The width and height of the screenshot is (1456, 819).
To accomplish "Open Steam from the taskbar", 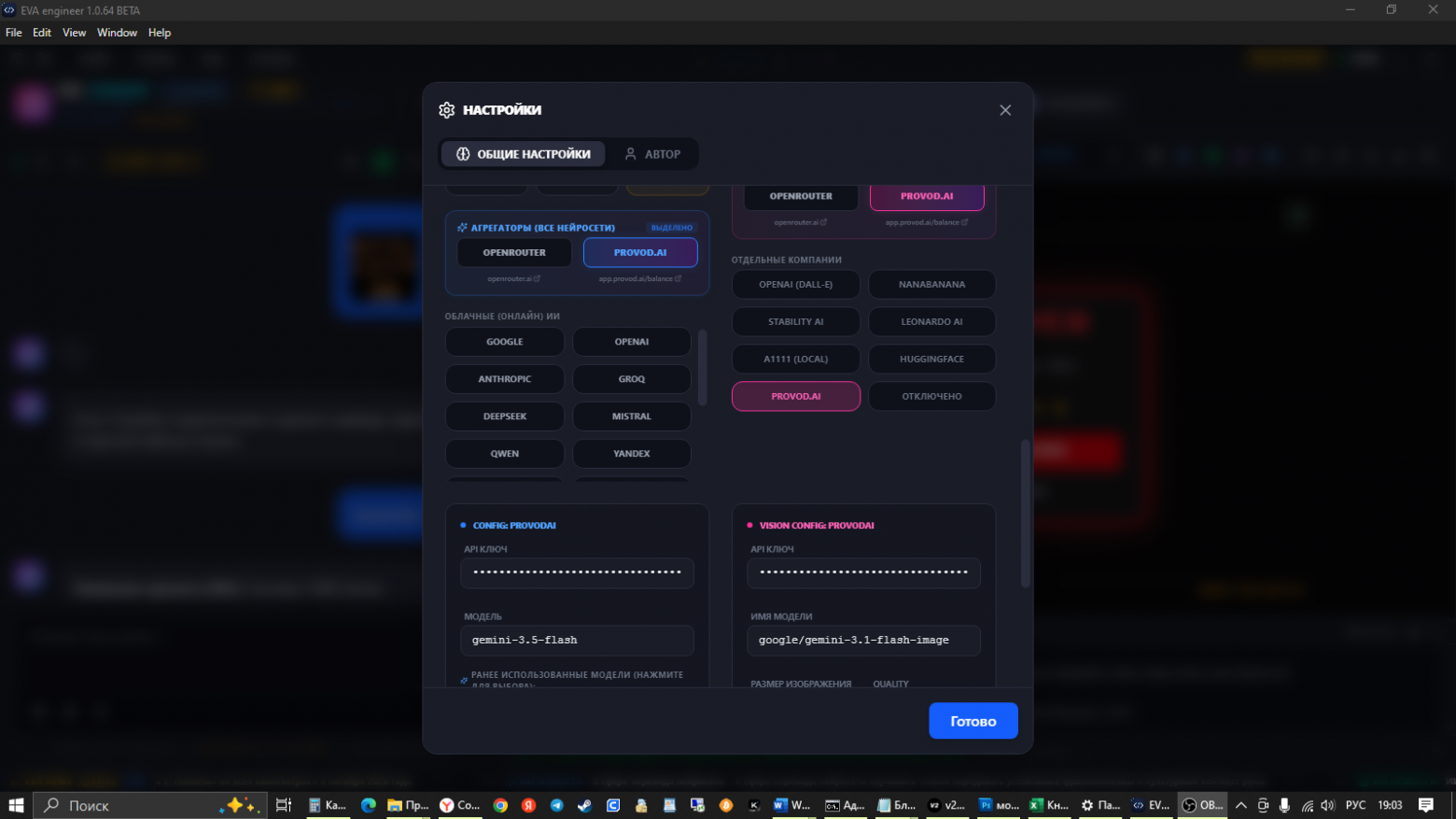I will 585,805.
